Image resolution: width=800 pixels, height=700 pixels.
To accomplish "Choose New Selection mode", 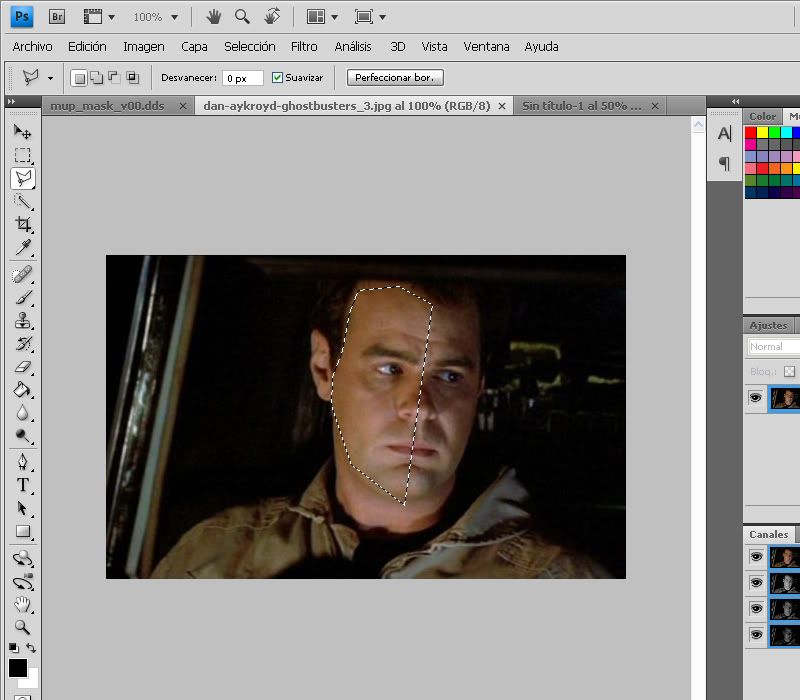I will pos(79,78).
